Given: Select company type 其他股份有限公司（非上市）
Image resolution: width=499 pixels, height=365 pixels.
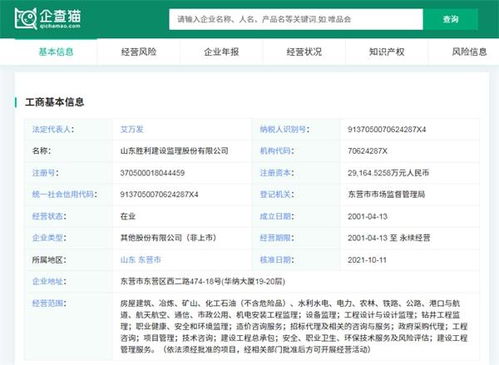Looking at the screenshot, I should [168, 238].
